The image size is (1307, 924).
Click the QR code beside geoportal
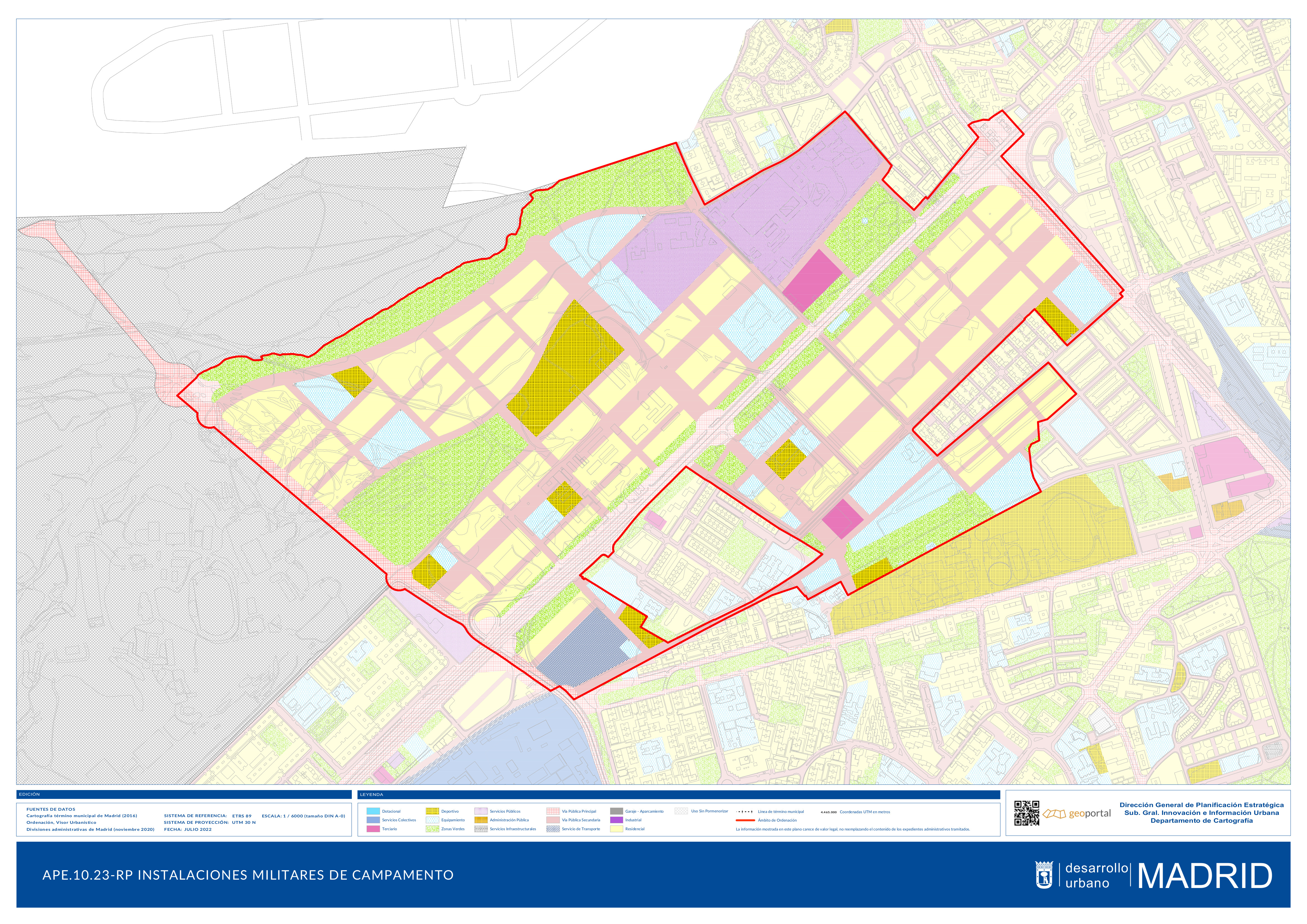[1026, 813]
